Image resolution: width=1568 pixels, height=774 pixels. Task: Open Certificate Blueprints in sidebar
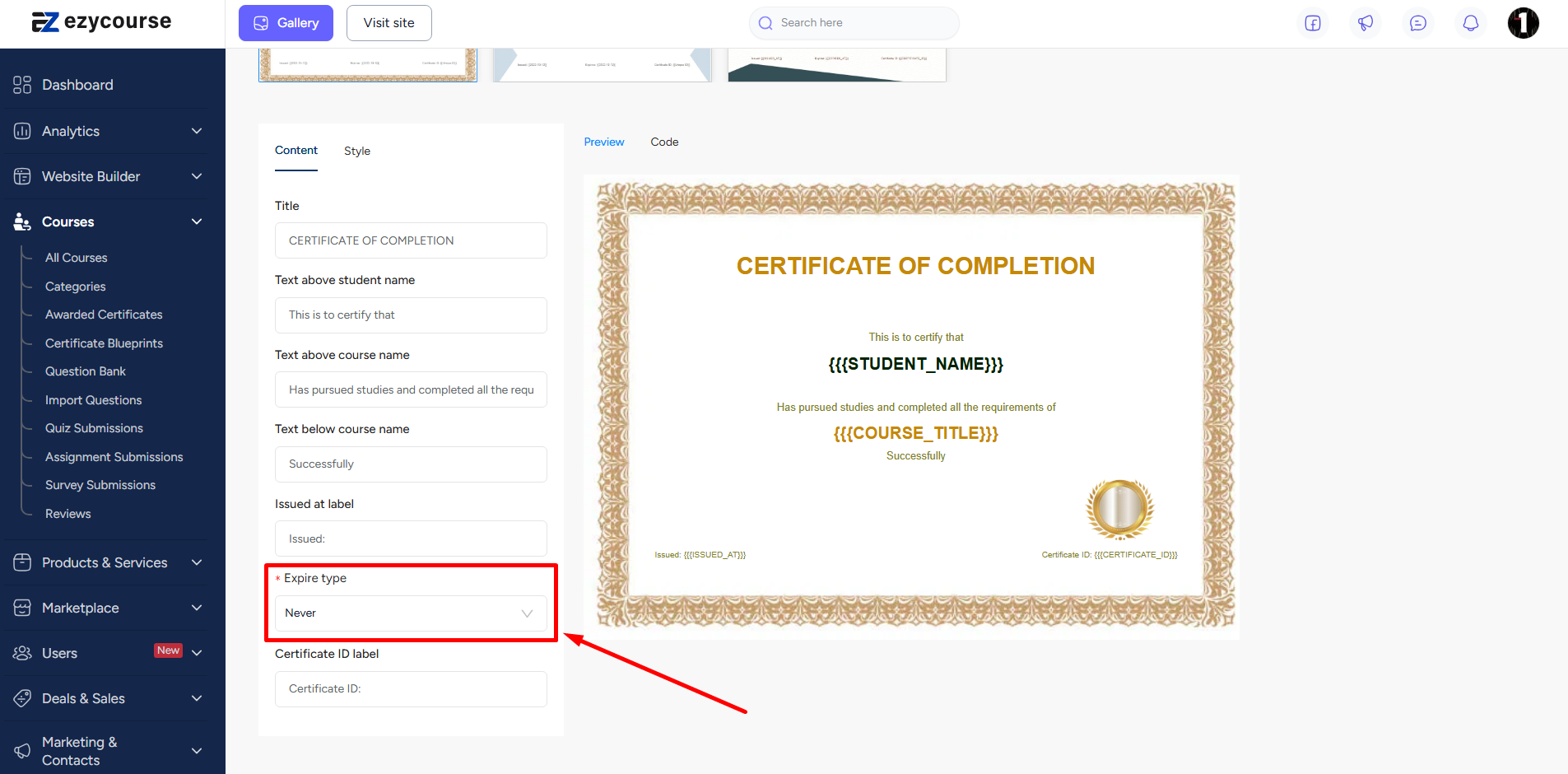tap(104, 343)
